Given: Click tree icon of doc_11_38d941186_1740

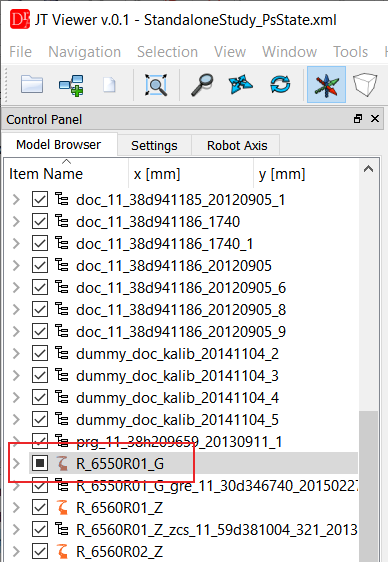Looking at the screenshot, I should click(62, 221).
